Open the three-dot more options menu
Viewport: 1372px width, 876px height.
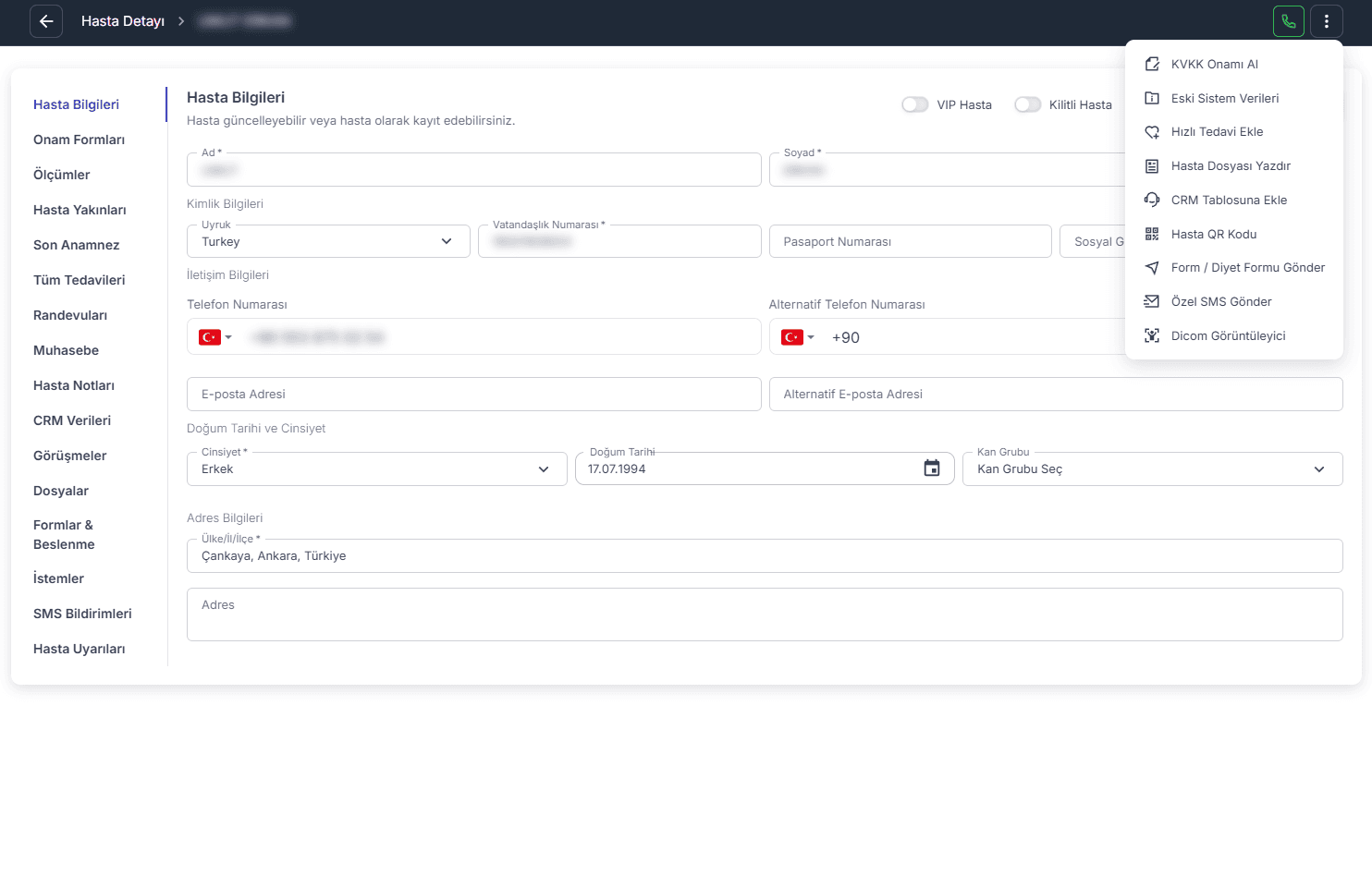[1327, 21]
